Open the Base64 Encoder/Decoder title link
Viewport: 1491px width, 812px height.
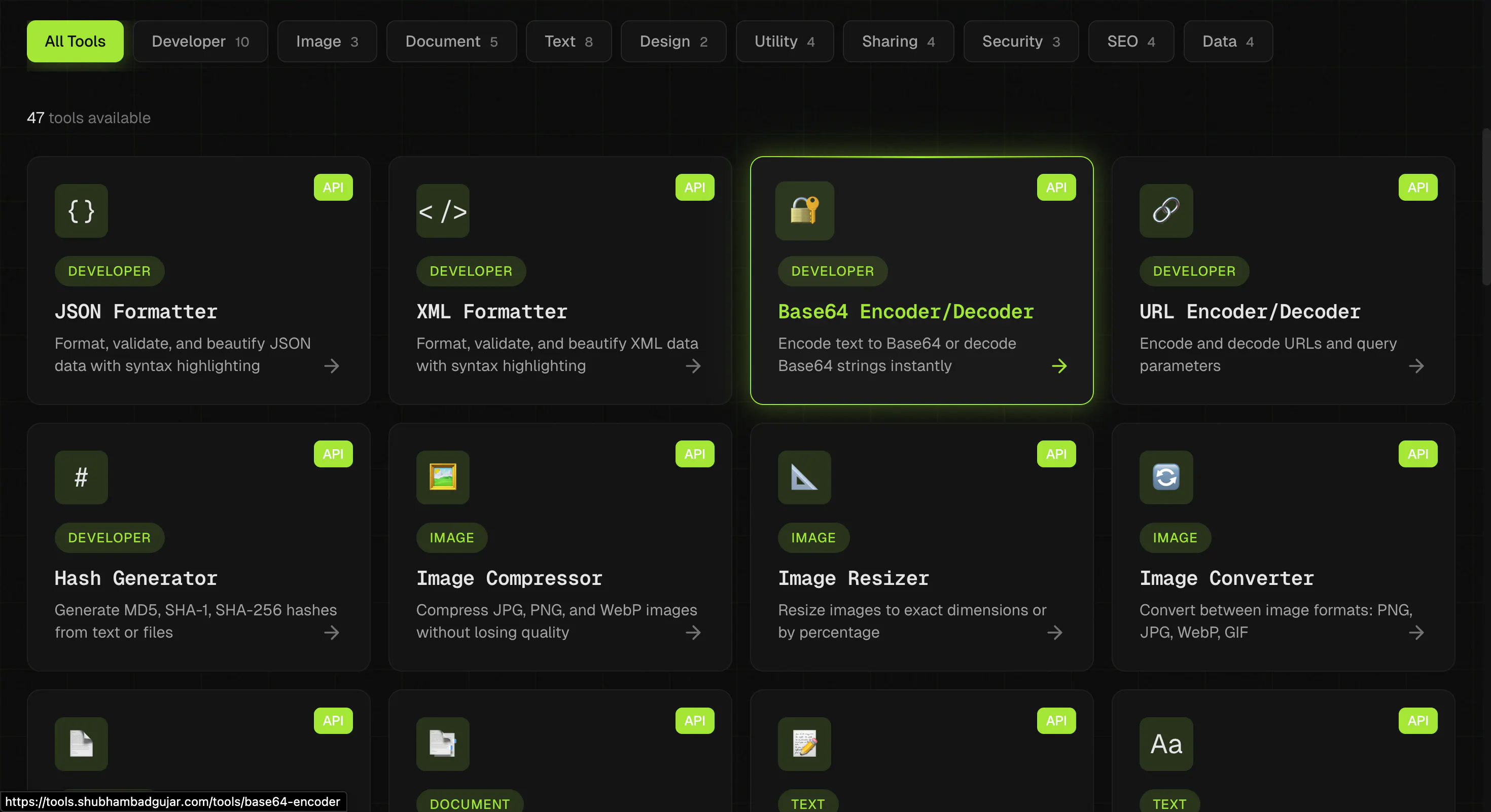(906, 312)
